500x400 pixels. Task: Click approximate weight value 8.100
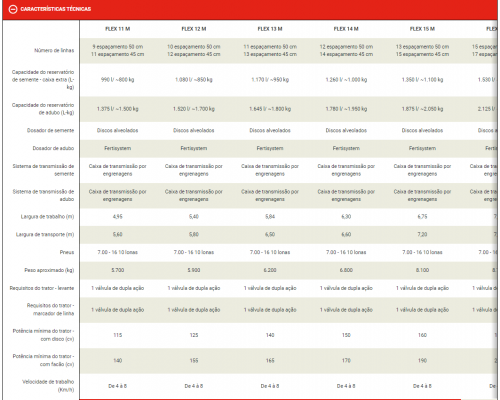422,270
